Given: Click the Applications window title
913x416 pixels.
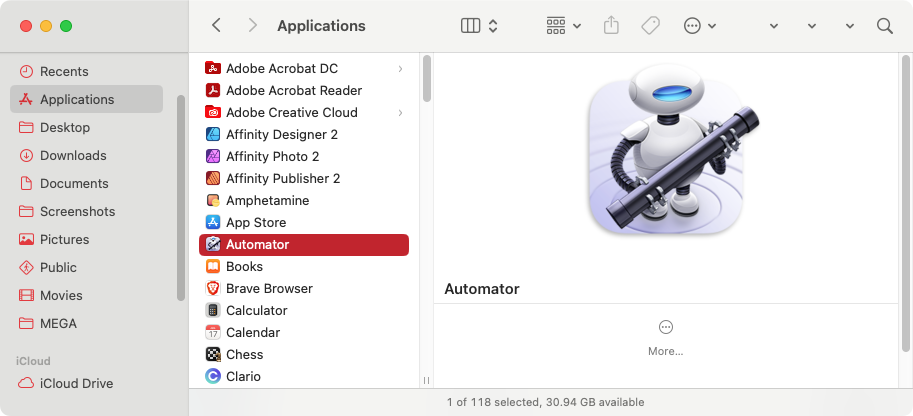Looking at the screenshot, I should click(x=321, y=26).
